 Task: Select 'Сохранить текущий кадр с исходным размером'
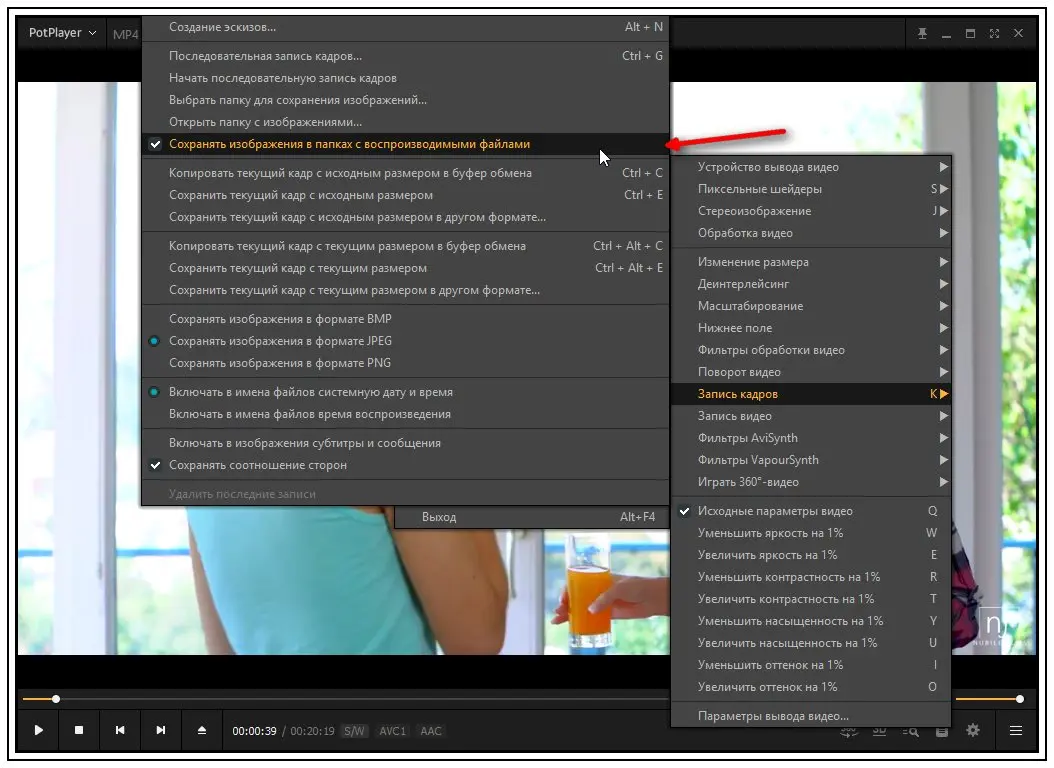[300, 195]
